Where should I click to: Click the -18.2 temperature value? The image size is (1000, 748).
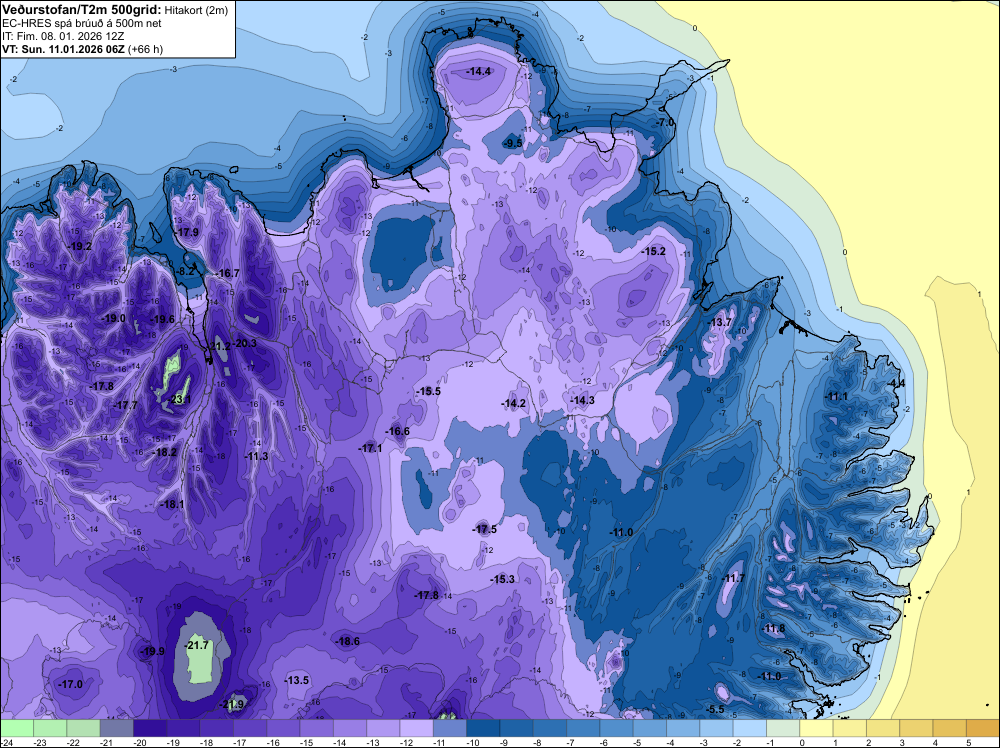(164, 452)
